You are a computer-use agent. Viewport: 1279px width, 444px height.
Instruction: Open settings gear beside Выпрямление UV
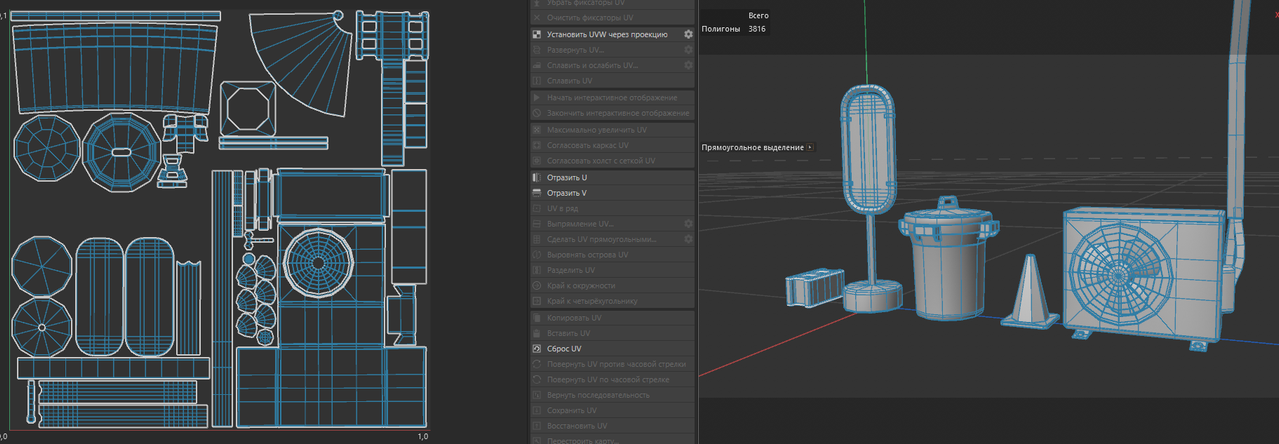click(x=688, y=224)
